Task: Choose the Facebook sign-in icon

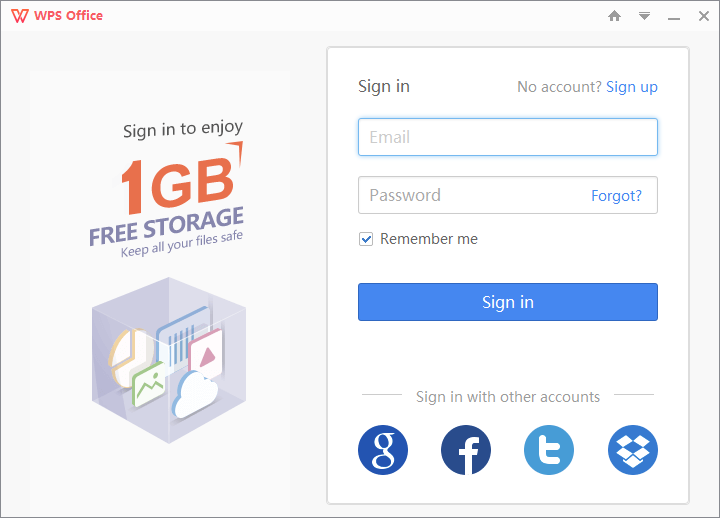Action: pos(466,450)
